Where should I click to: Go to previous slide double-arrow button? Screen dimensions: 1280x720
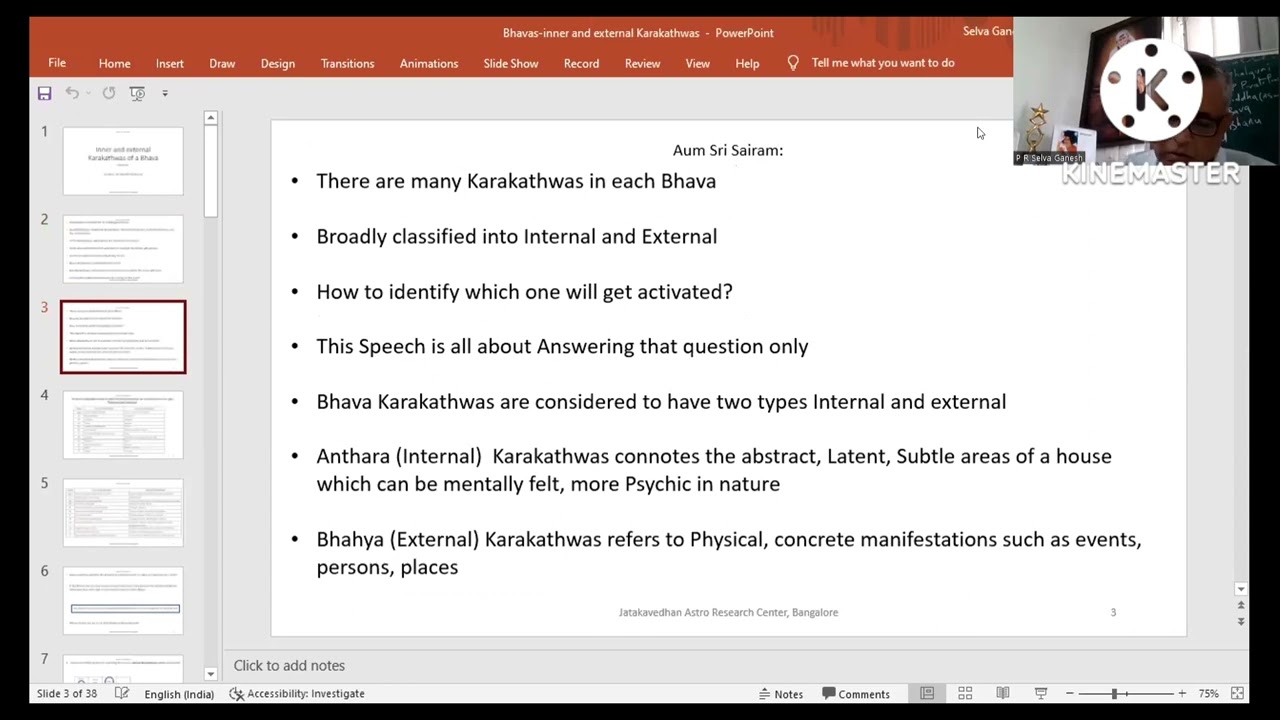1241,605
